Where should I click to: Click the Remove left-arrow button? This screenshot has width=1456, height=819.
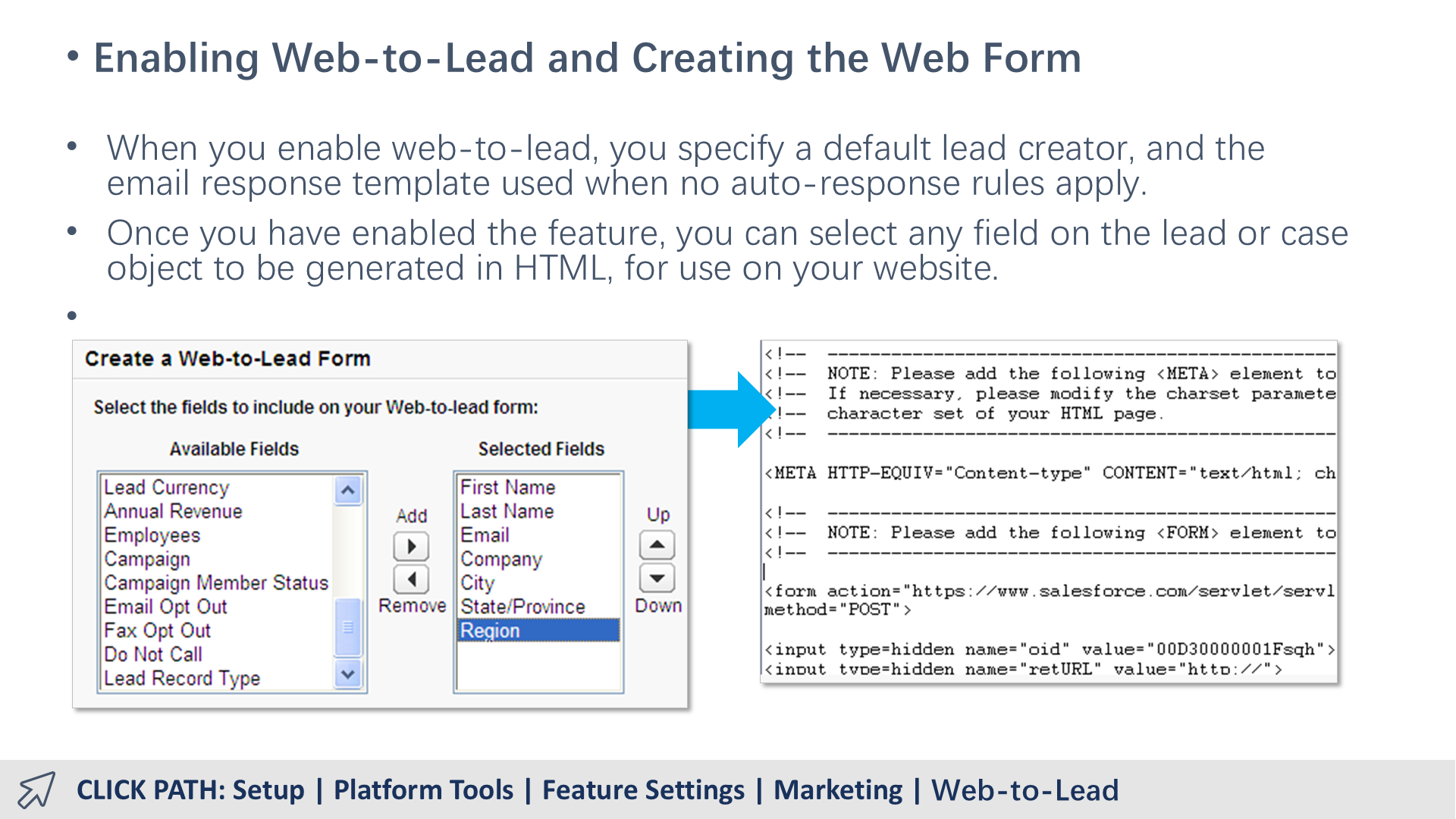click(x=411, y=580)
